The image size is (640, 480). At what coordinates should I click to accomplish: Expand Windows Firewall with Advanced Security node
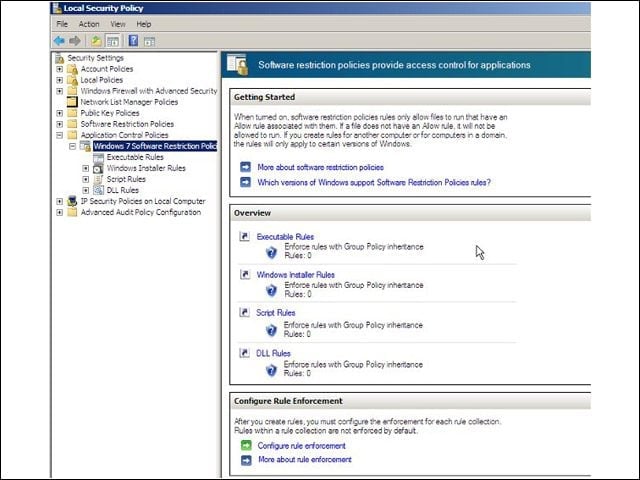60,91
